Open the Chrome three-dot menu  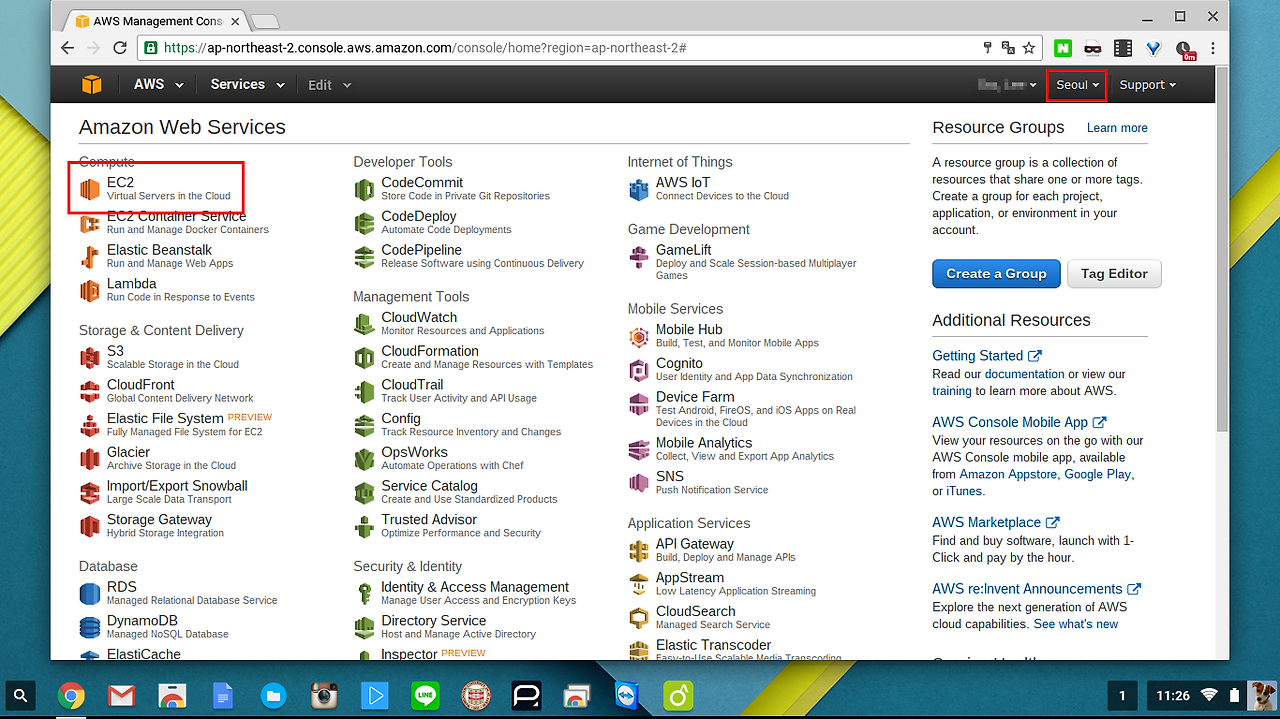pos(1213,47)
